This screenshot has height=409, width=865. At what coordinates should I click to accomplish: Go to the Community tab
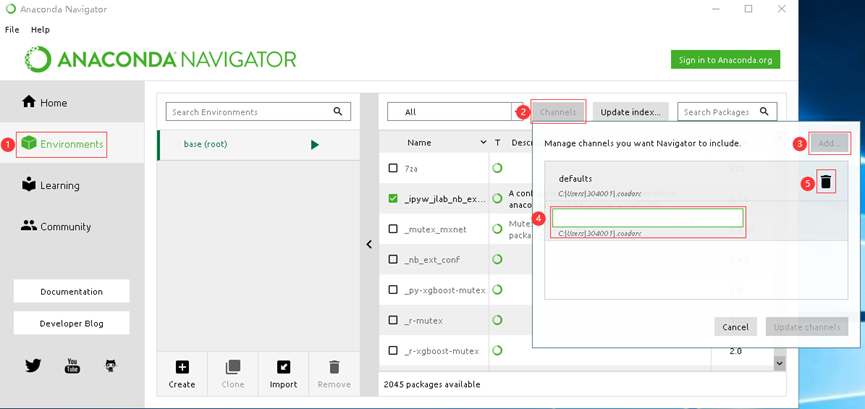tap(56, 226)
